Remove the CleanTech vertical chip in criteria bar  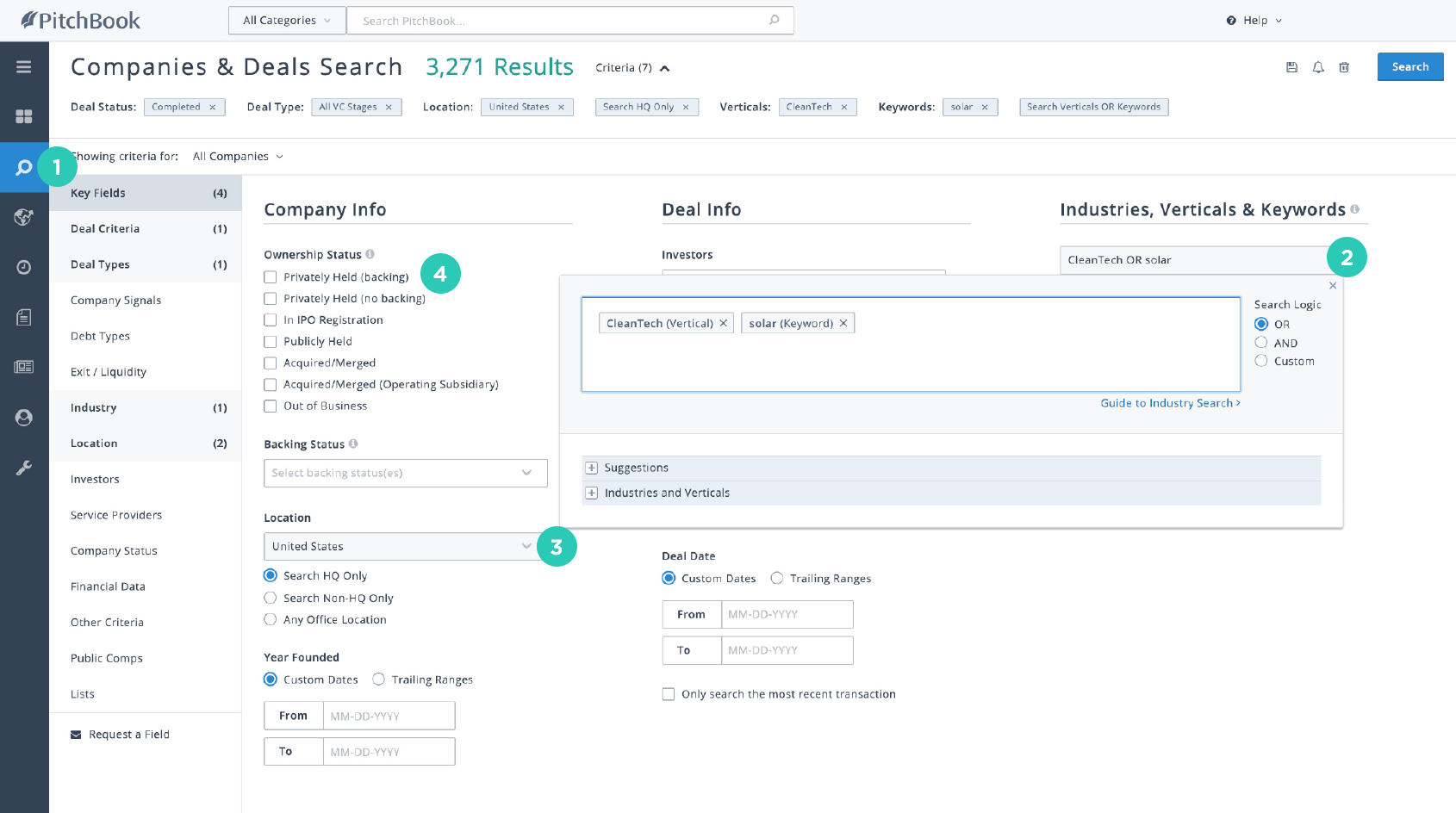[844, 107]
